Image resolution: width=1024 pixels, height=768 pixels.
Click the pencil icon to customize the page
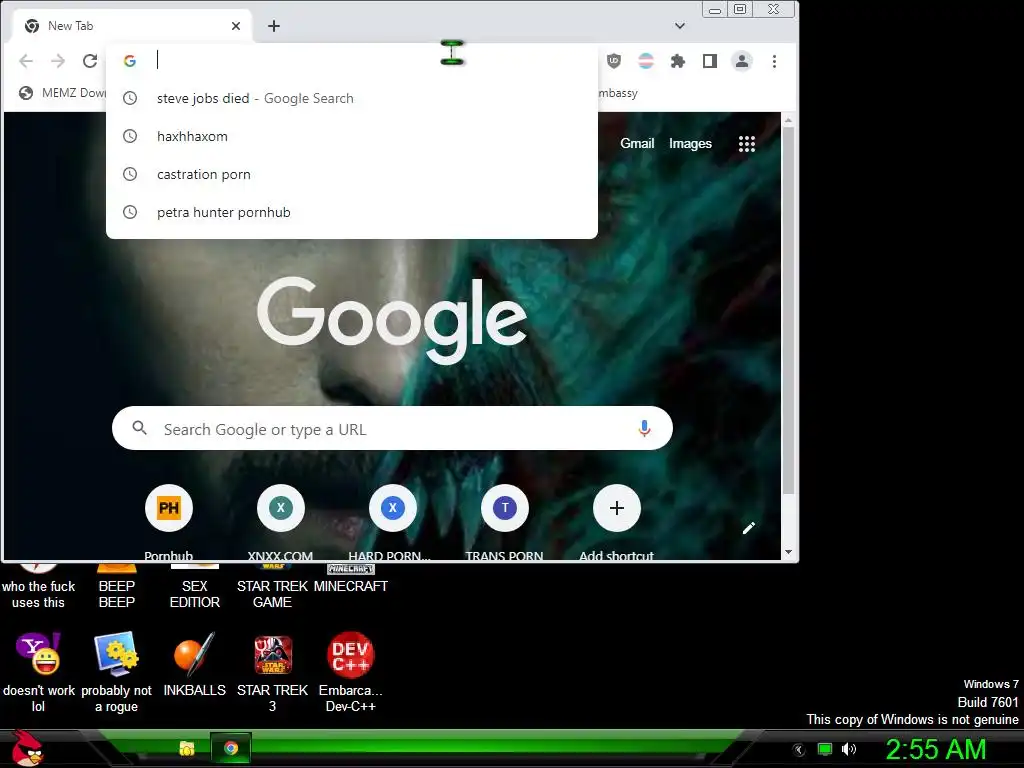(749, 528)
